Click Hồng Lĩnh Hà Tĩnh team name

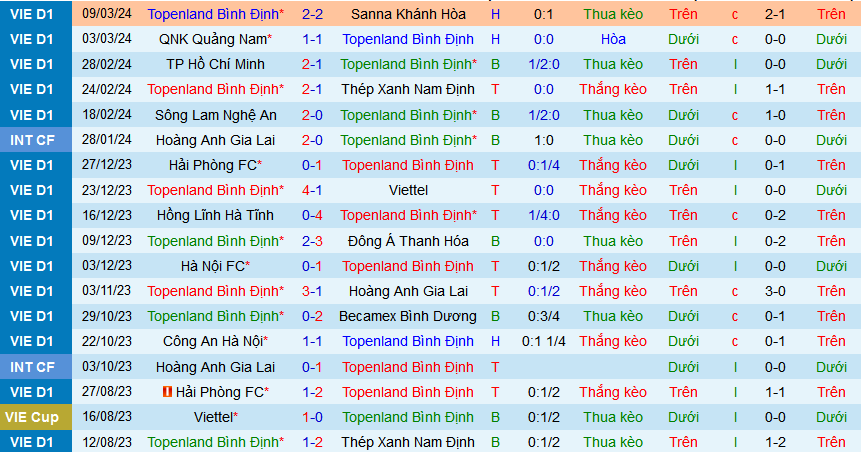point(215,215)
